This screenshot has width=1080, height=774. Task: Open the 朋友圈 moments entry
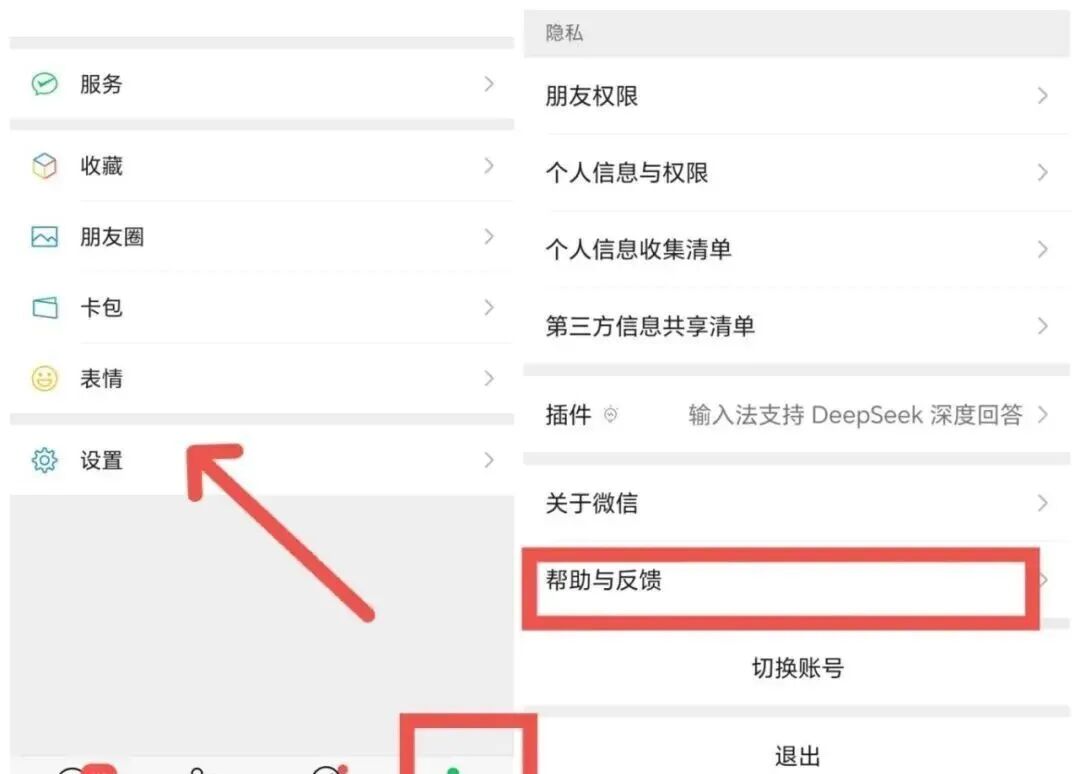tap(262, 237)
